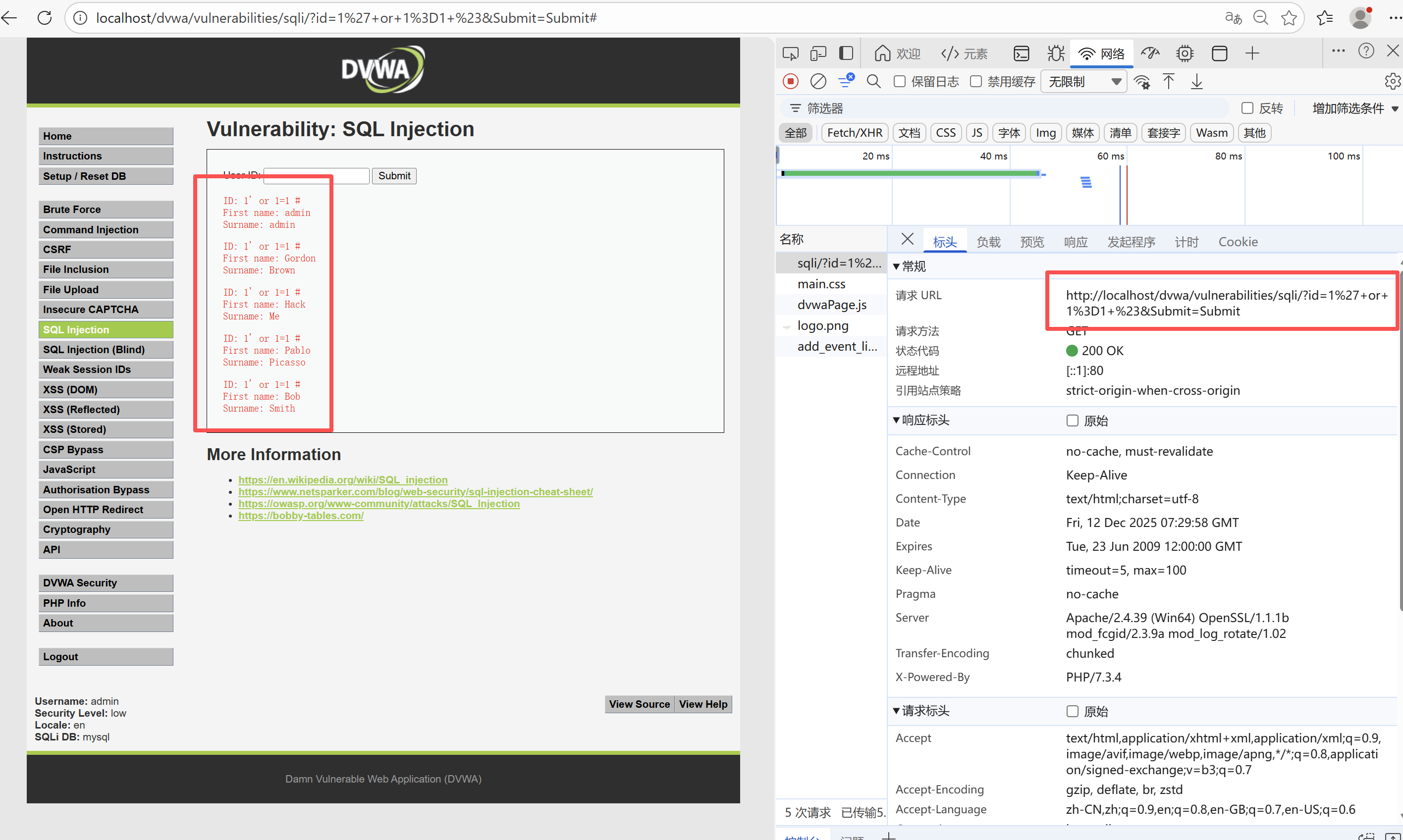Switch to the 响应 tab
Viewport: 1403px width, 840px height.
[1075, 242]
